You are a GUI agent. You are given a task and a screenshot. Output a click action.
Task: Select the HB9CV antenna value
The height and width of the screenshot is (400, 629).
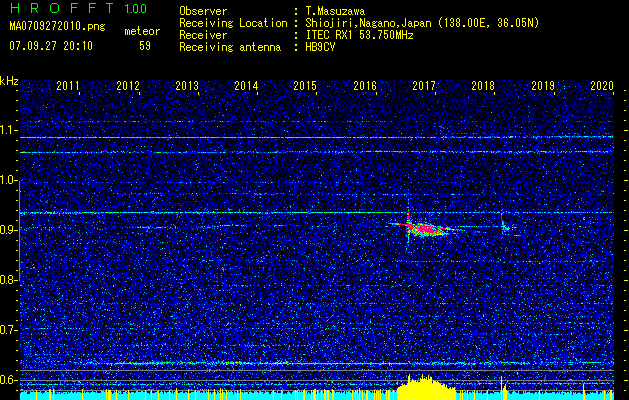321,47
